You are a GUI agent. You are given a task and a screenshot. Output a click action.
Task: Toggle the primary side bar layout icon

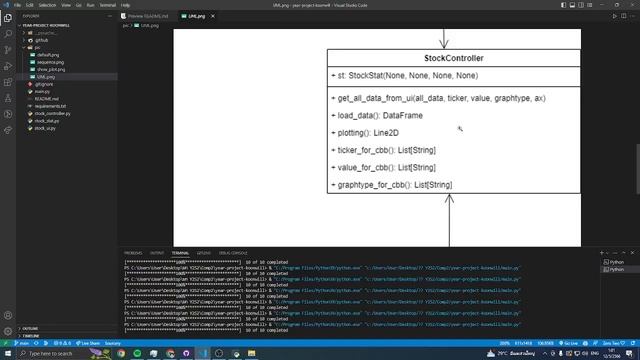563,5
